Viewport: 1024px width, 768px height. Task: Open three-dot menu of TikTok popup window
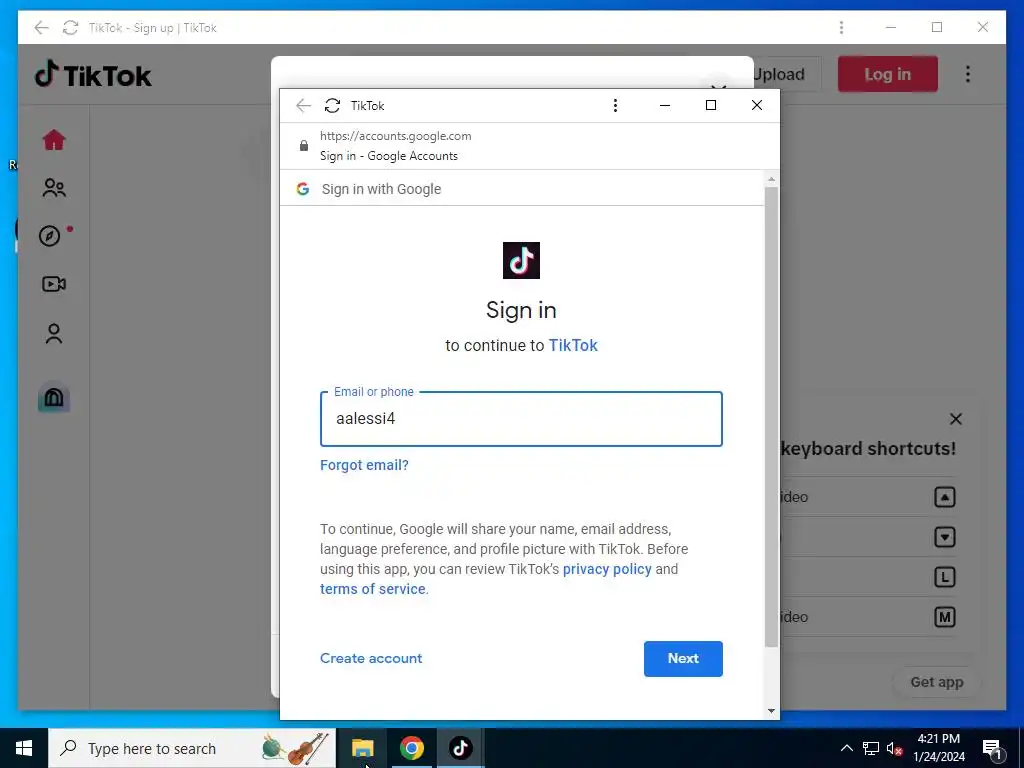615,106
